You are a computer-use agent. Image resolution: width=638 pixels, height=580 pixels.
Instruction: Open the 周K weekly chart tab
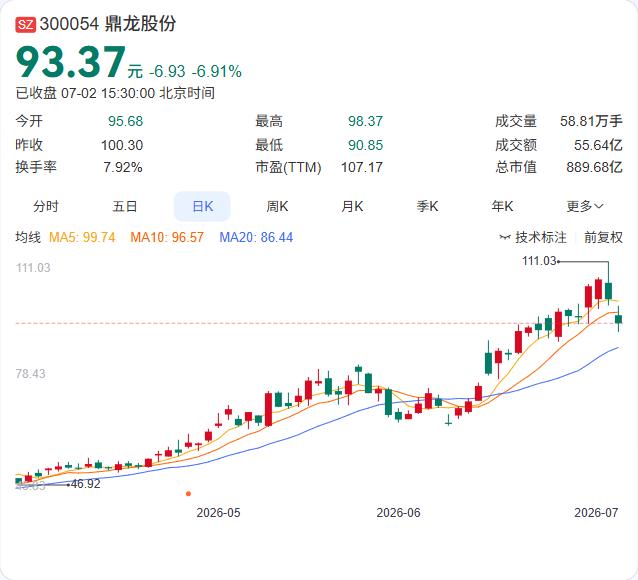tap(277, 206)
